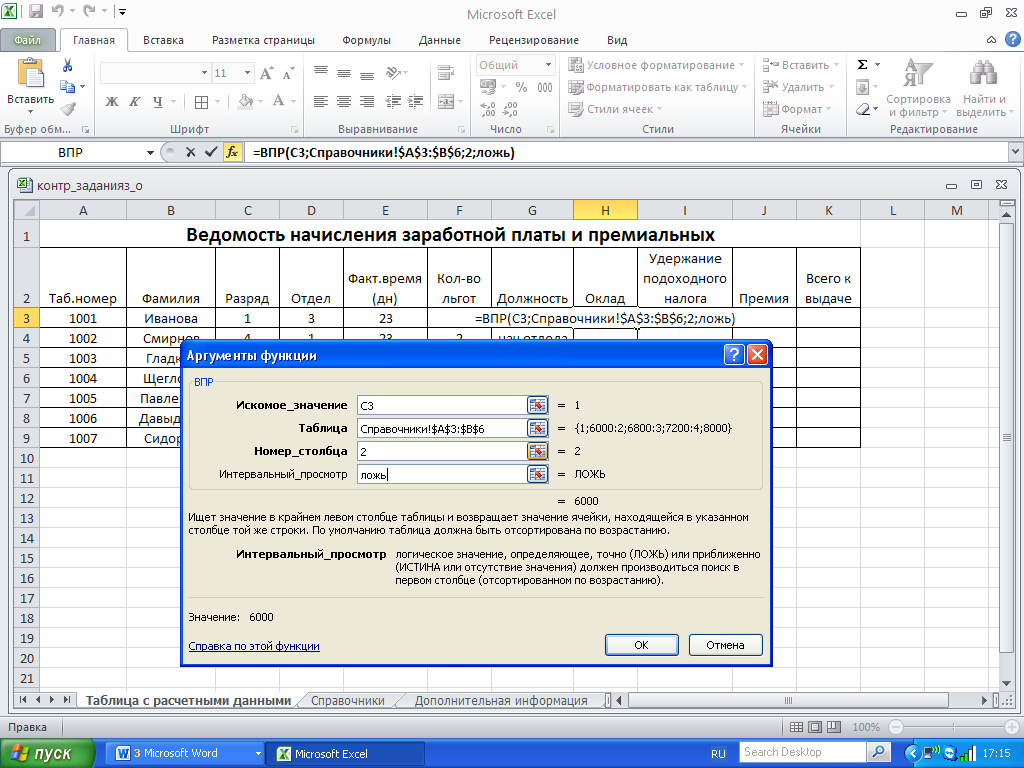Open the Name Box function dropdown arrow
The image size is (1024, 768).
click(x=150, y=152)
